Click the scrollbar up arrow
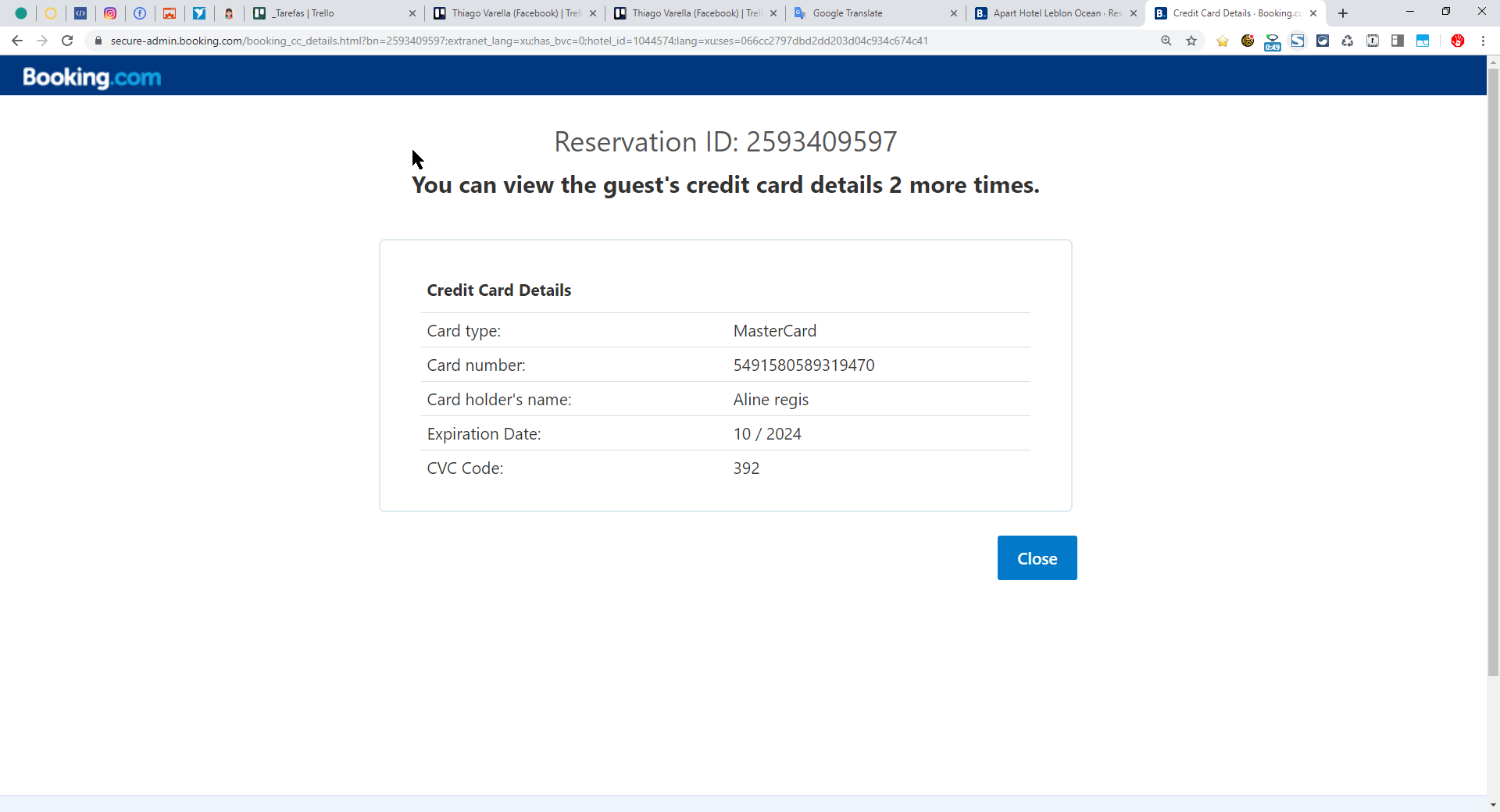The height and width of the screenshot is (812, 1500). 1493,61
